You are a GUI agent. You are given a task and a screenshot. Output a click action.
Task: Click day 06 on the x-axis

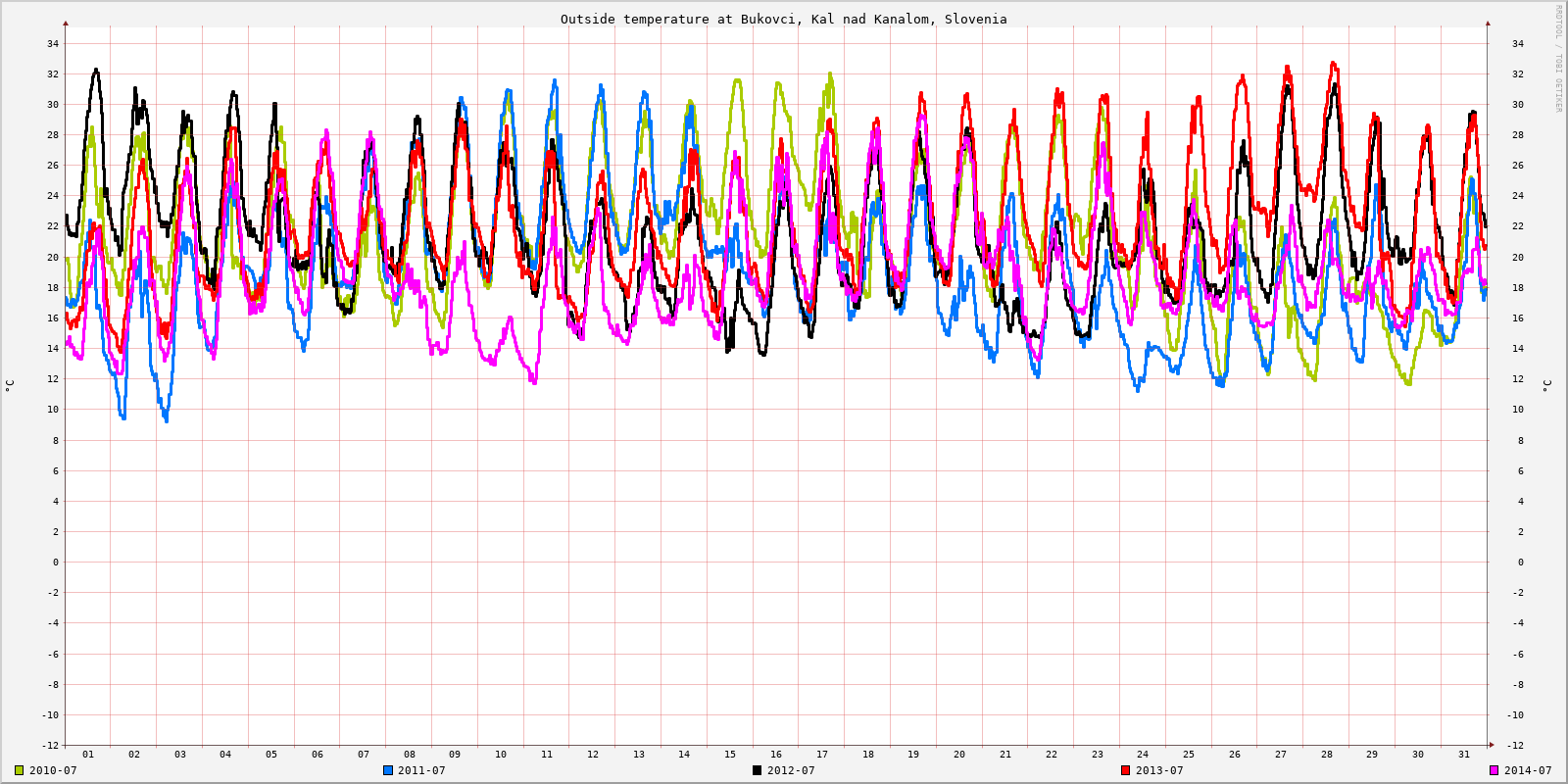point(318,755)
